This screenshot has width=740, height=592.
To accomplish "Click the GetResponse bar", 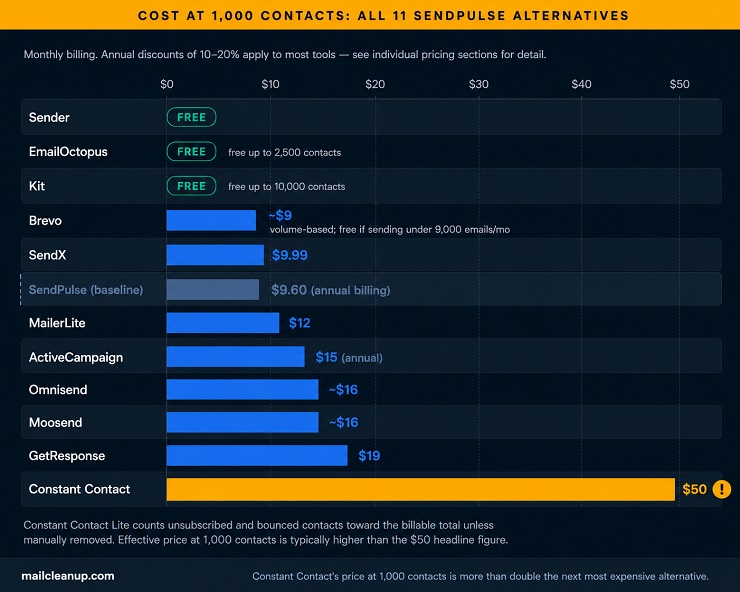I will click(x=257, y=456).
